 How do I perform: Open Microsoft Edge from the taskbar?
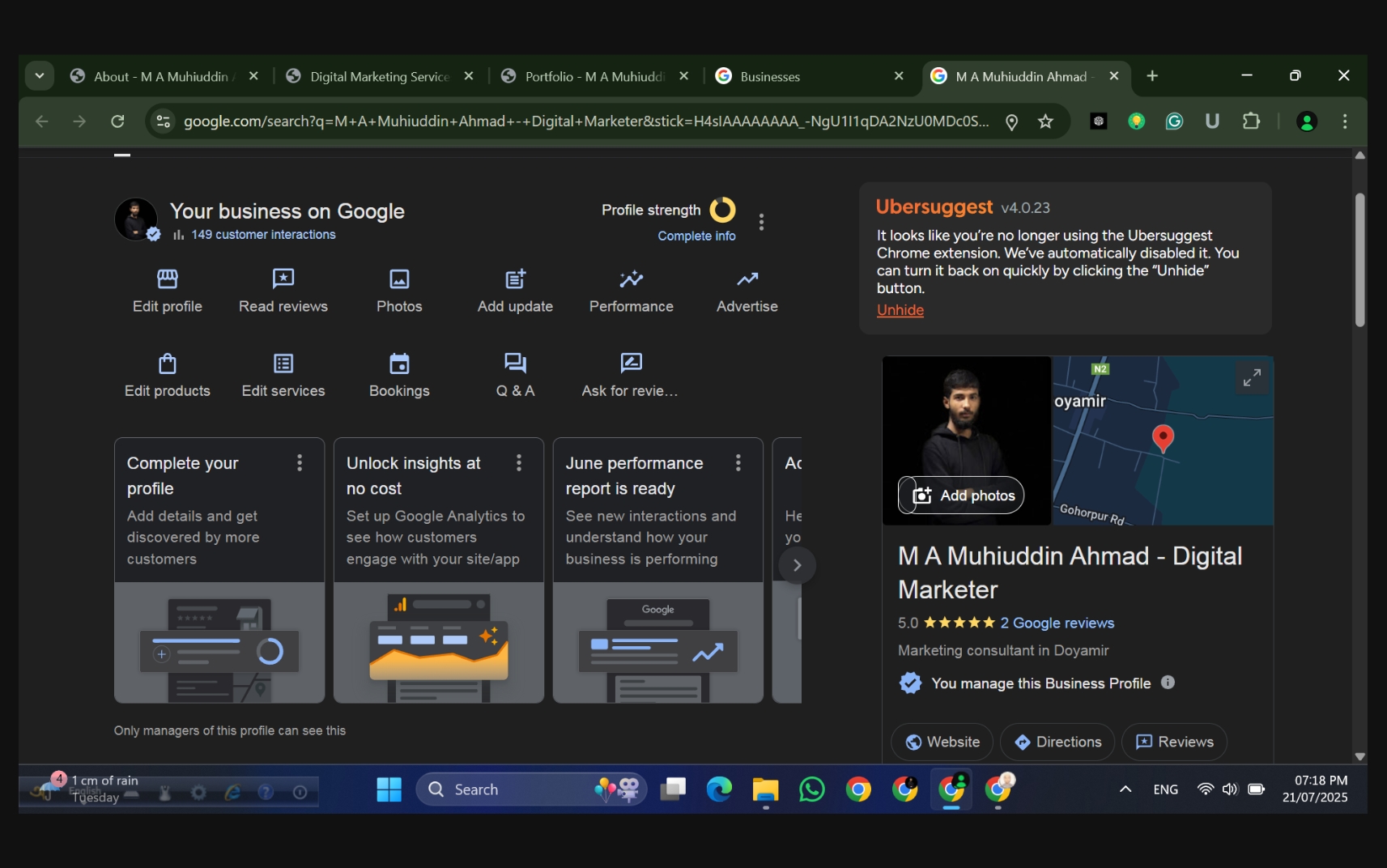719,789
